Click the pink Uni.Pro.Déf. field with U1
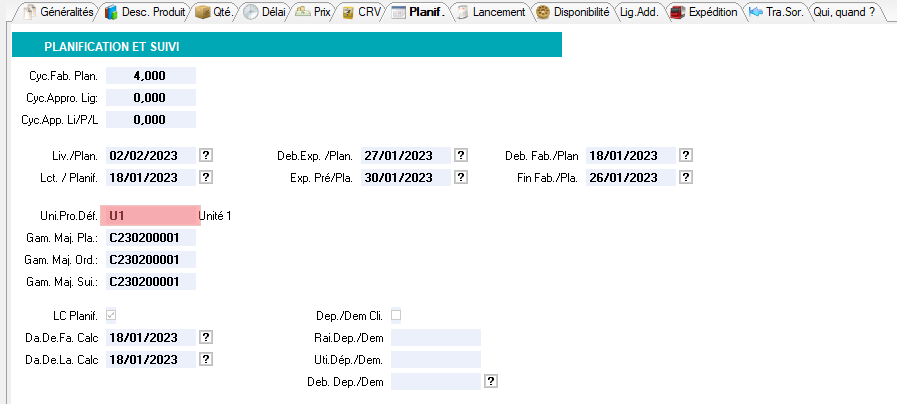 click(150, 215)
